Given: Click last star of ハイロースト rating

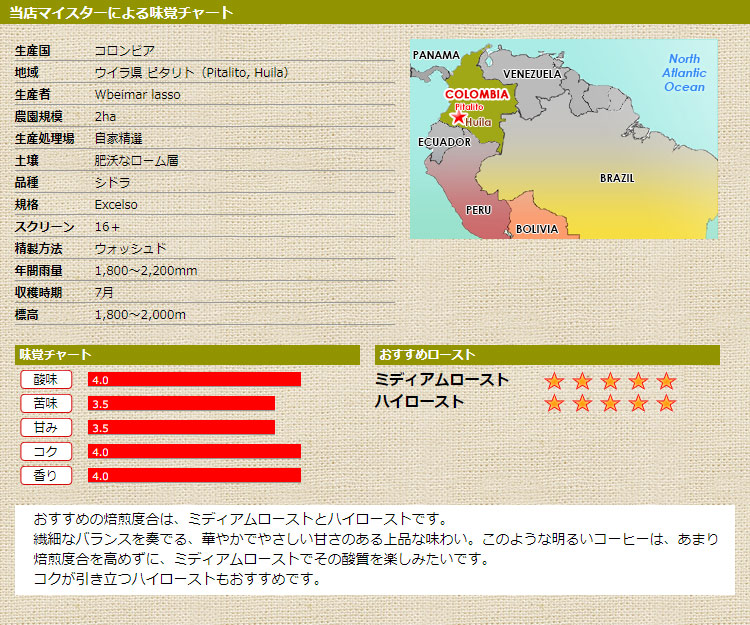Looking at the screenshot, I should 667,403.
